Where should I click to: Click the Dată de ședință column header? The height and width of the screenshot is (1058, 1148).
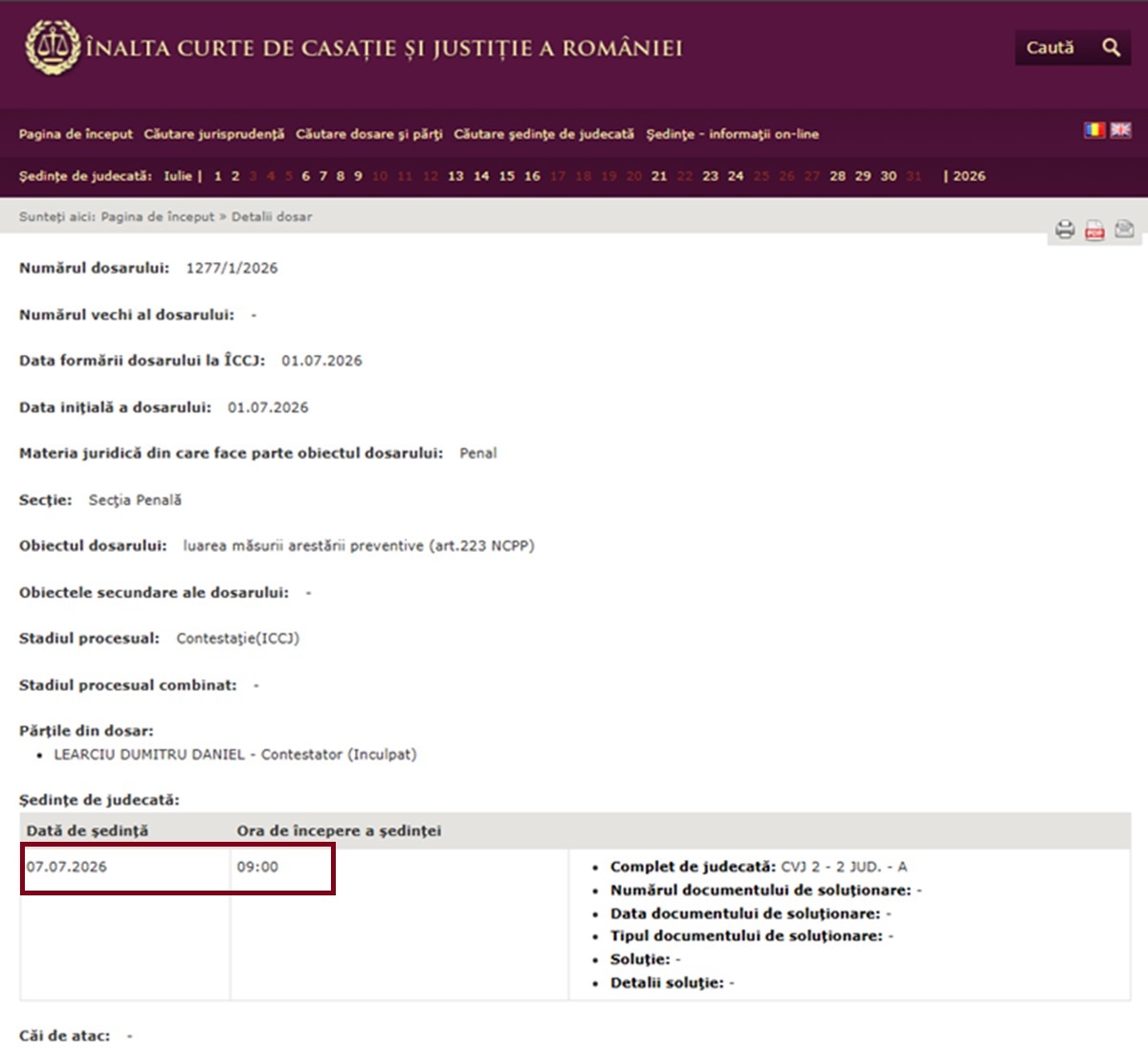(x=87, y=830)
